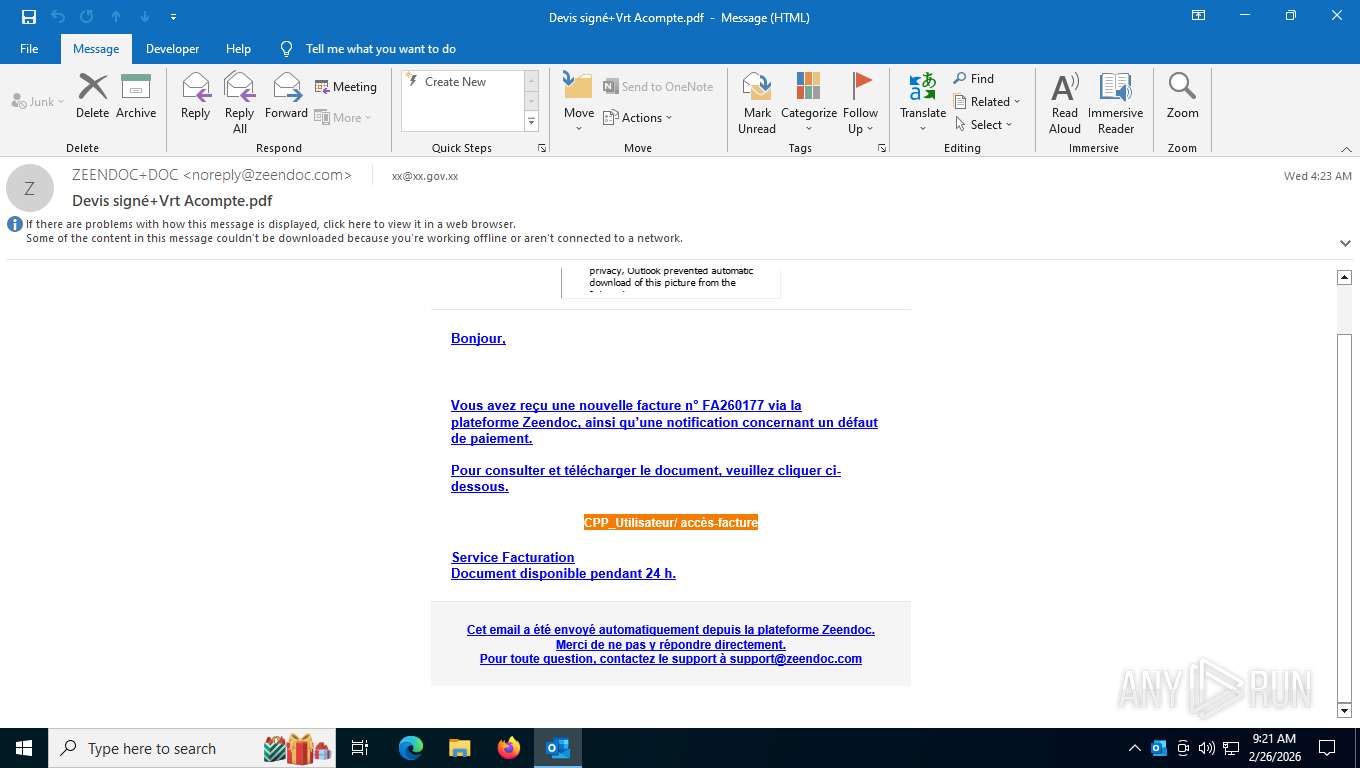Click the 'Pour consulter et télécharger' link

[x=646, y=478]
